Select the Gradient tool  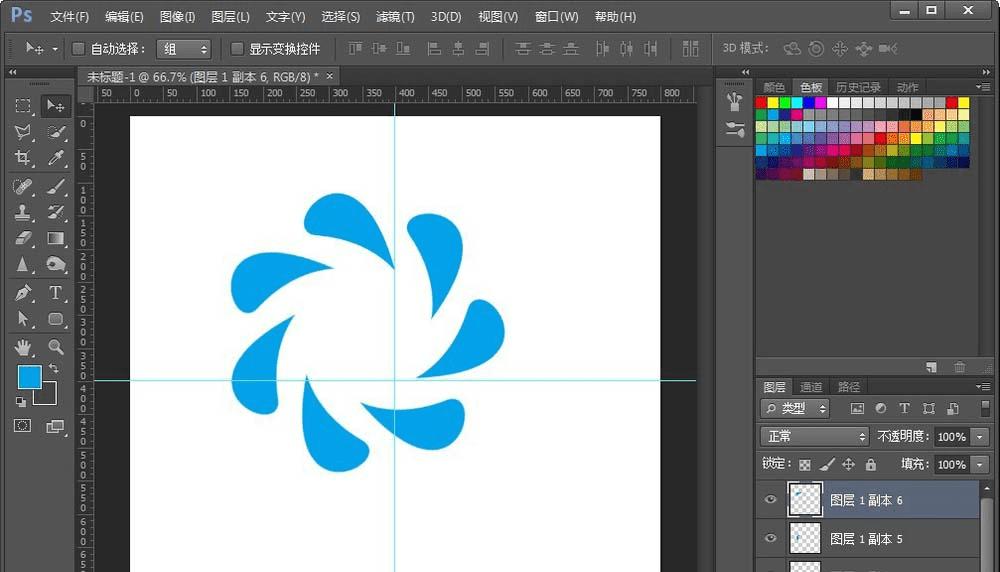point(55,238)
